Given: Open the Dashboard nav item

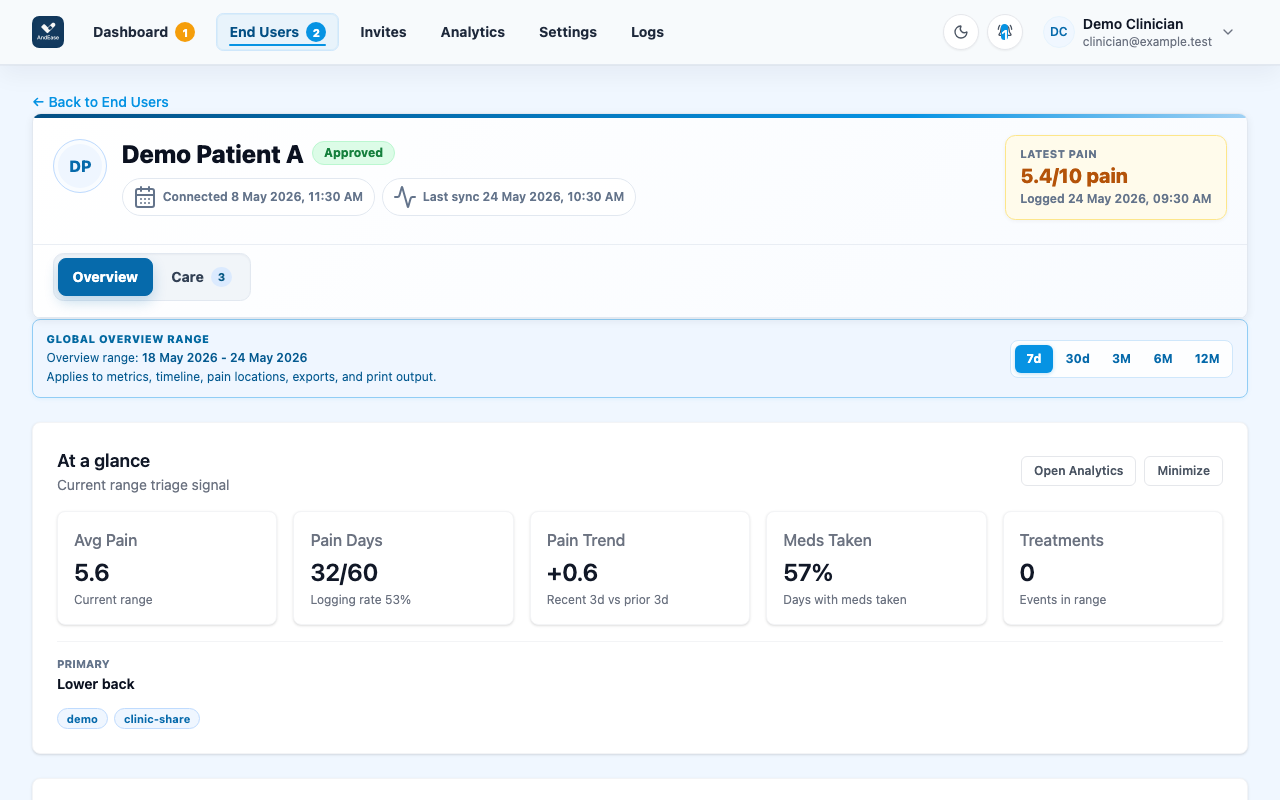Looking at the screenshot, I should tap(144, 32).
